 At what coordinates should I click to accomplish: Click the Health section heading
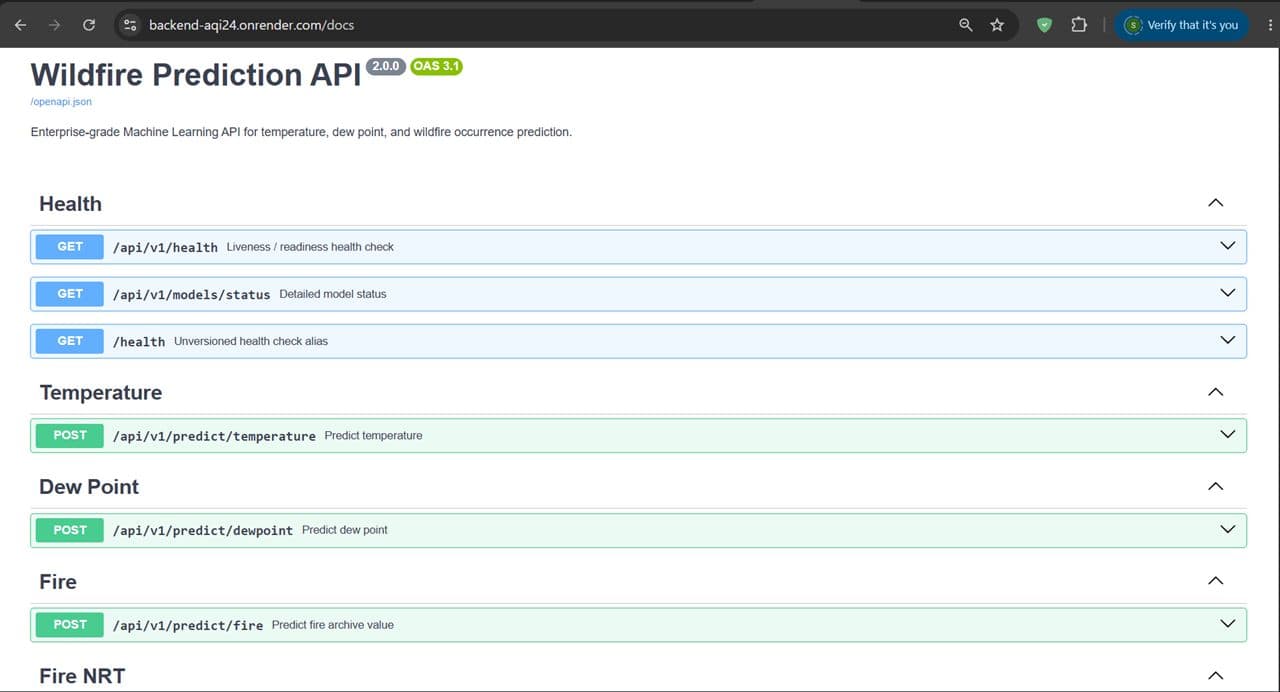pos(70,204)
